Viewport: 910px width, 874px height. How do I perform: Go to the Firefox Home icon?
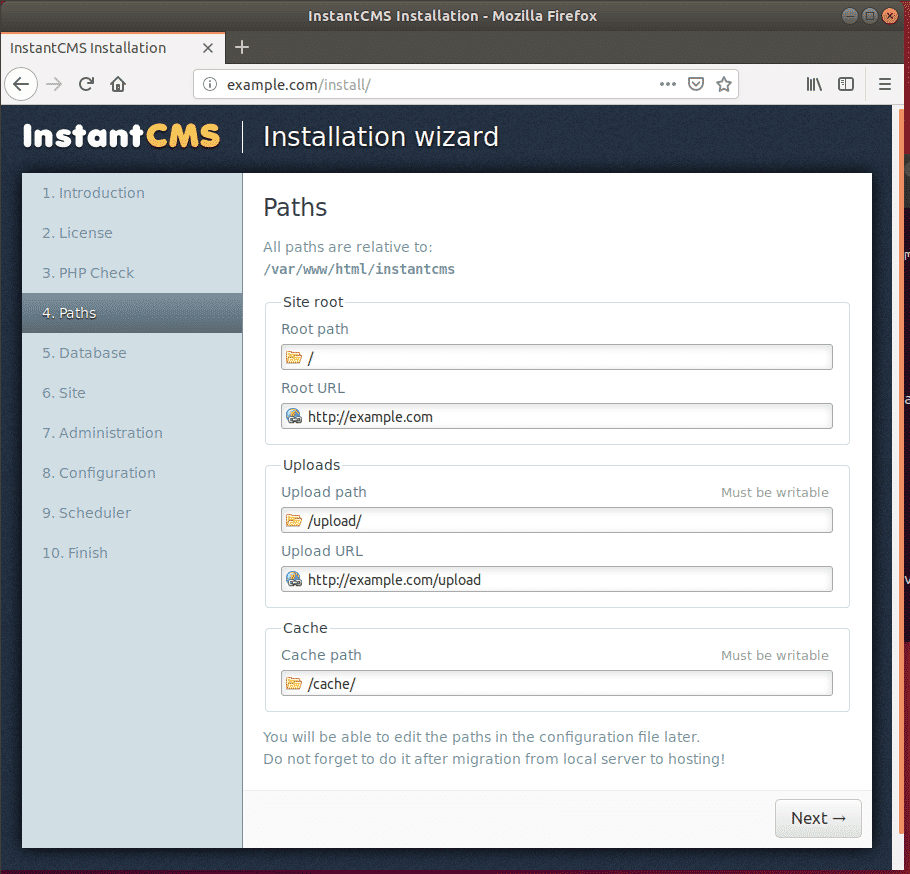[x=118, y=84]
